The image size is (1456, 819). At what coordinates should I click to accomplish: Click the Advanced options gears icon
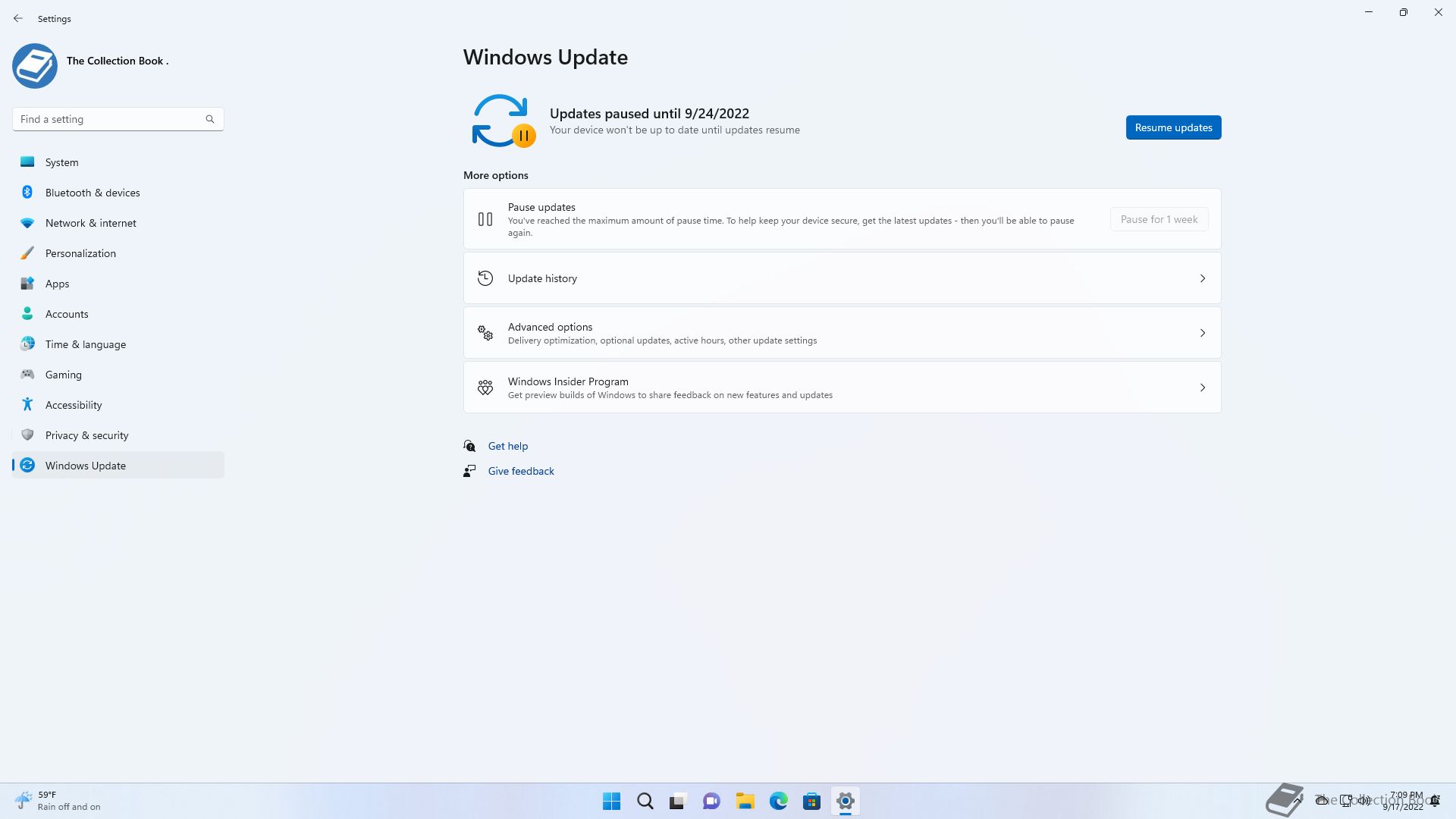pyautogui.click(x=485, y=333)
